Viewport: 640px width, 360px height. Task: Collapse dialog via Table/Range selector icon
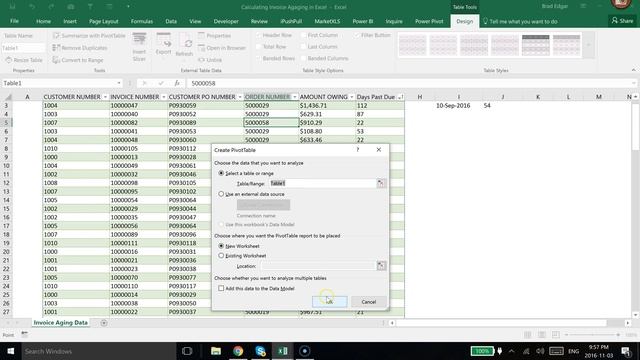point(381,183)
